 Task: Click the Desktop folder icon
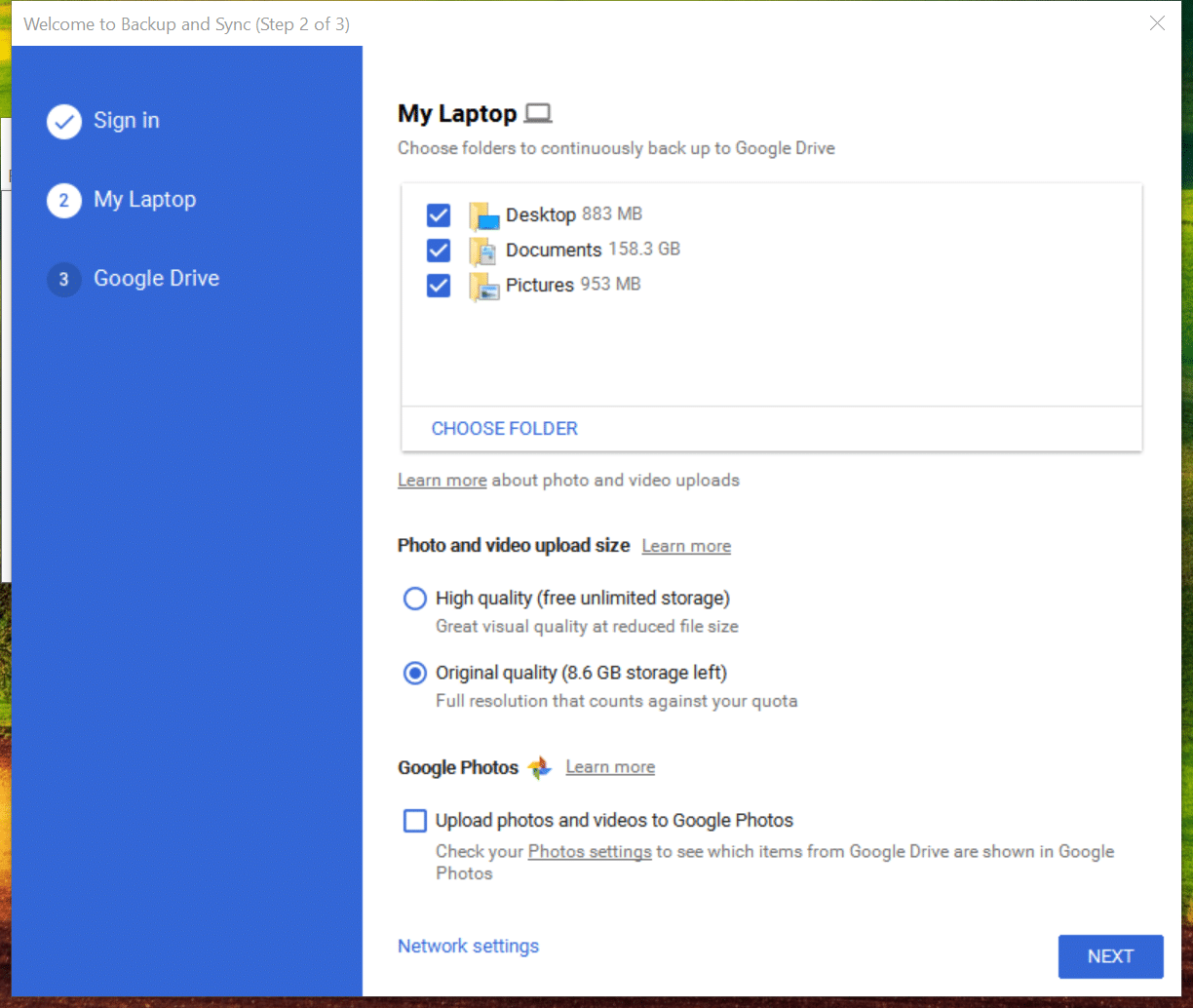tap(483, 215)
